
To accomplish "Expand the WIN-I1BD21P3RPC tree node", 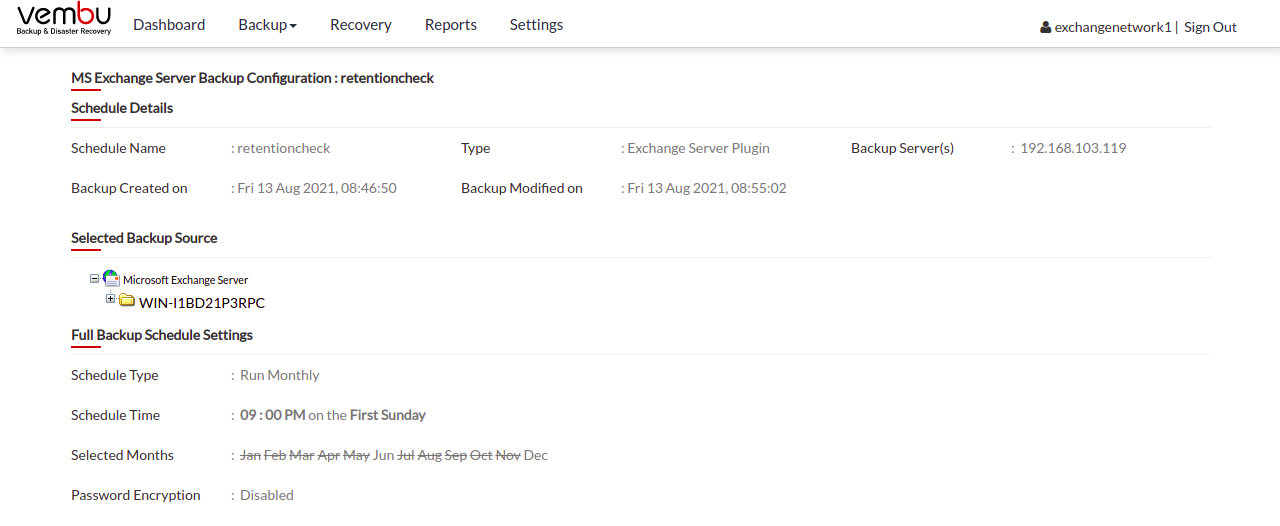I will coord(111,299).
